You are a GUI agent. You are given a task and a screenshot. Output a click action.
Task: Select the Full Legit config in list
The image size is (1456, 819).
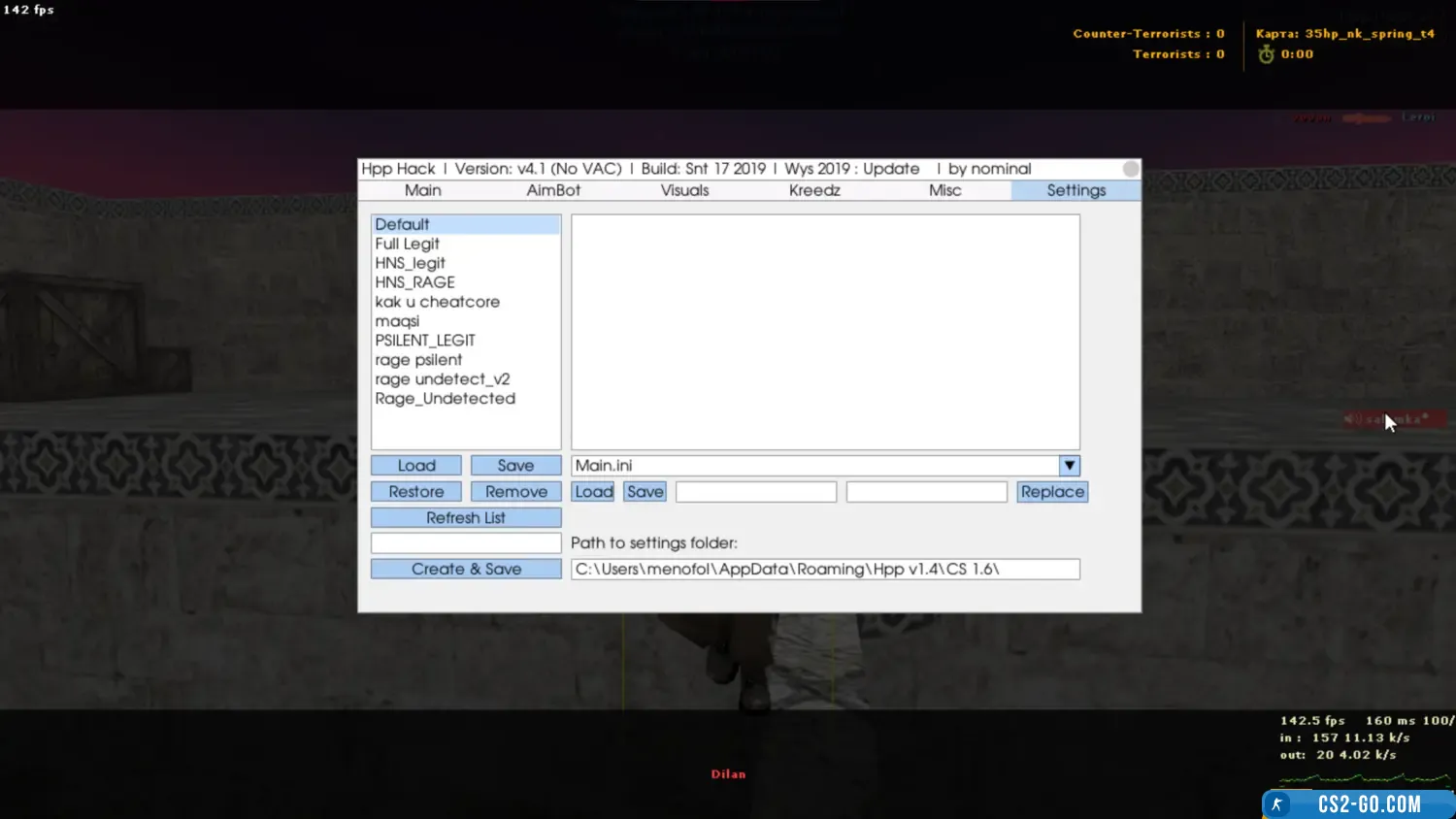click(x=408, y=245)
